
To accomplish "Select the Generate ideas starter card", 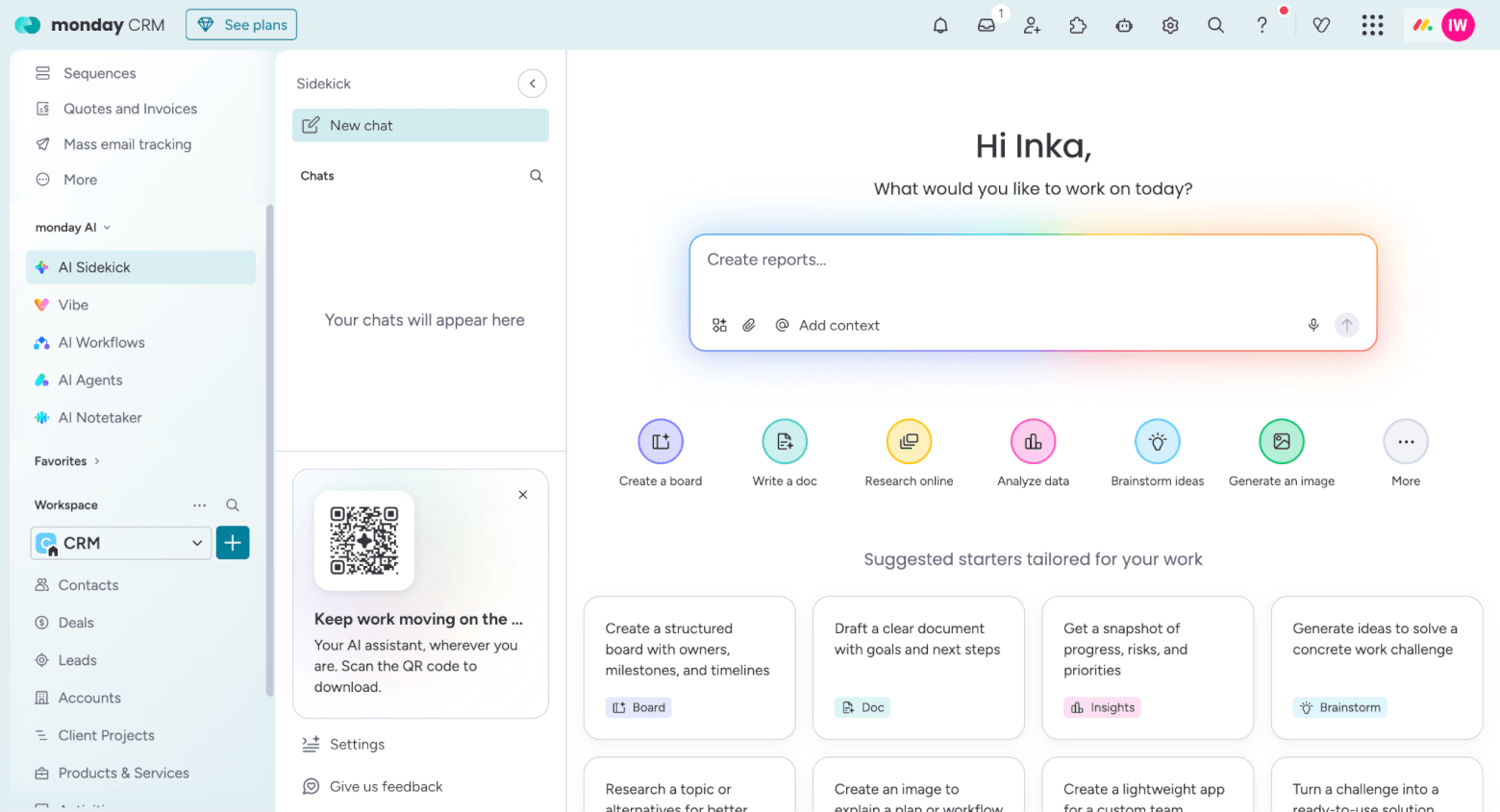I will click(1377, 668).
